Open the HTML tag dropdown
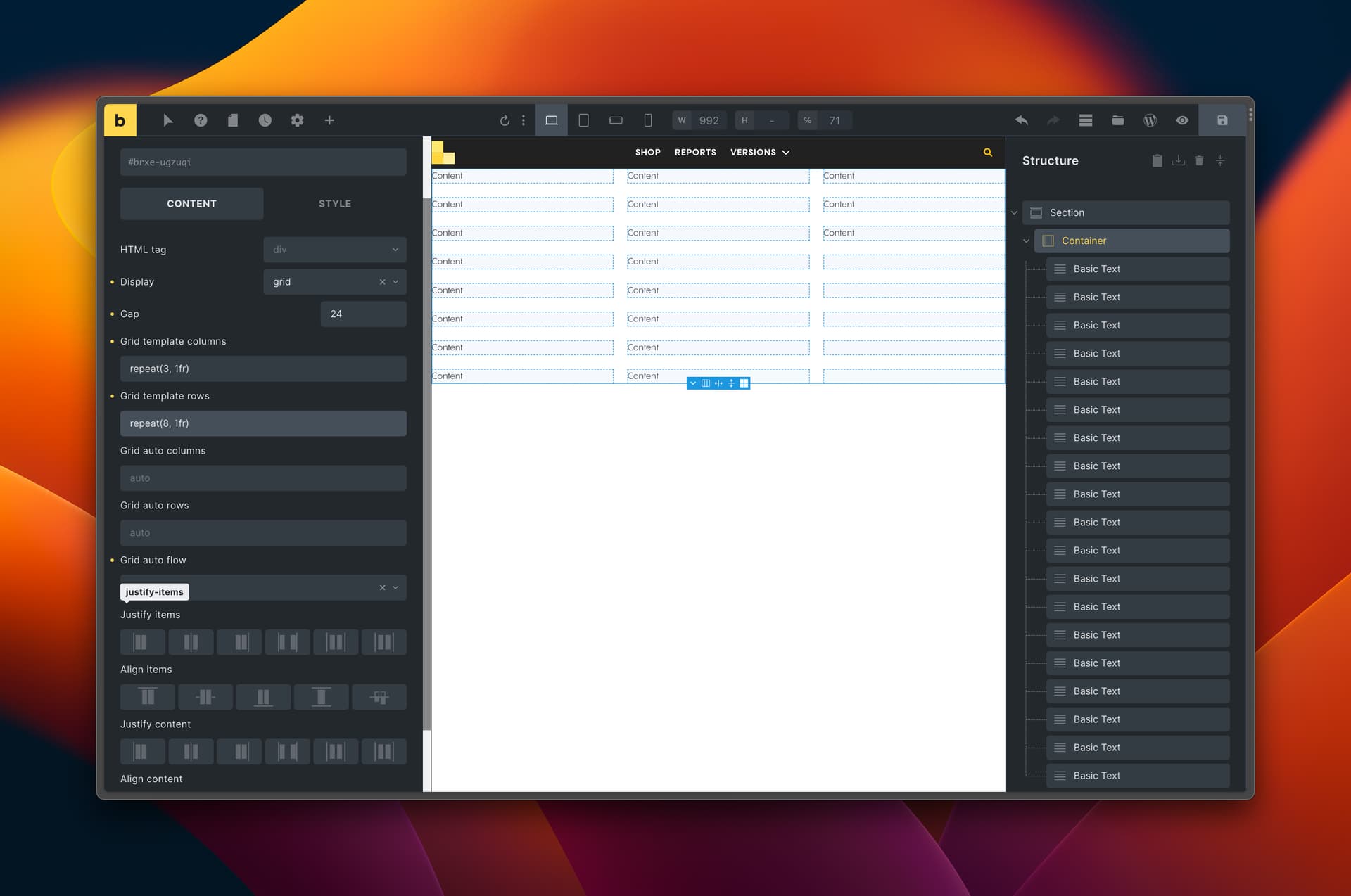Image resolution: width=1351 pixels, height=896 pixels. [334, 250]
